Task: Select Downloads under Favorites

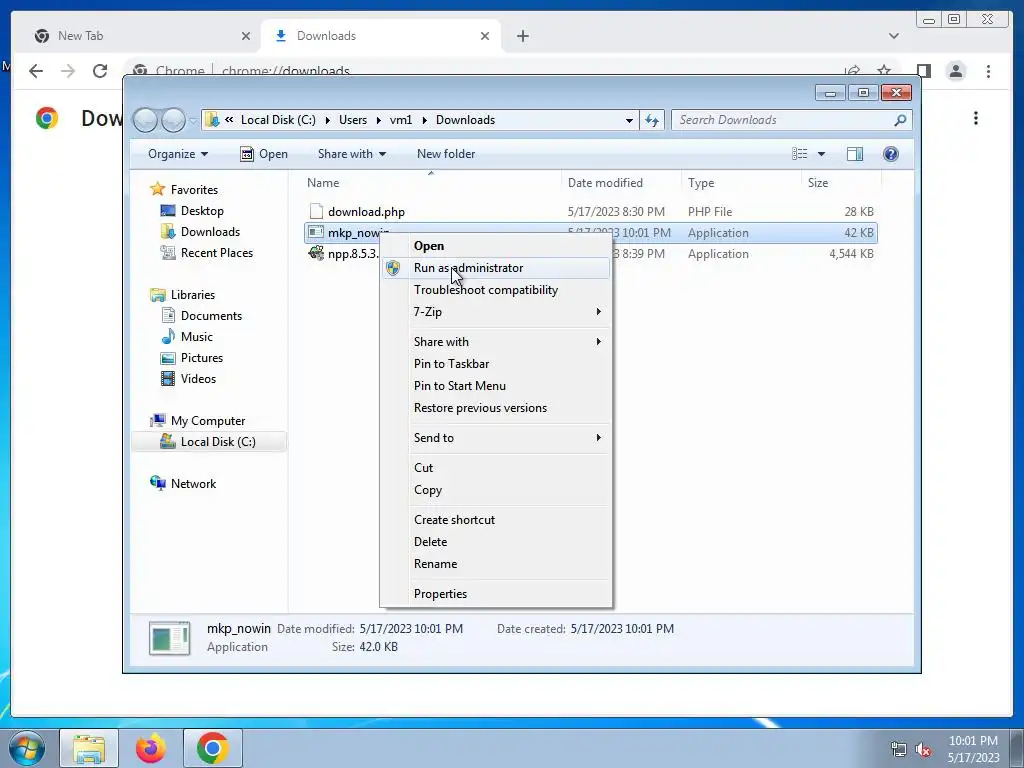Action: coord(210,232)
